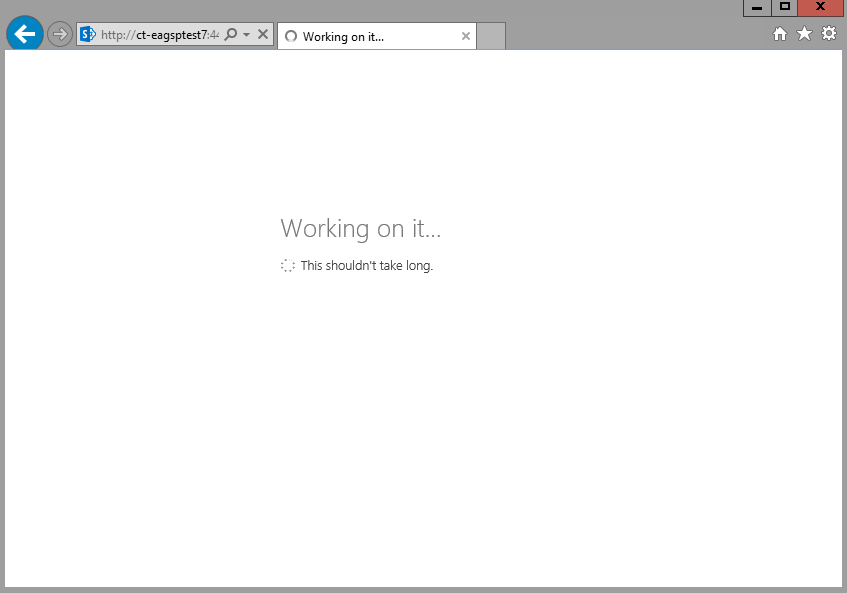Screen dimensions: 847x593
Task: Click the tab's loading circle icon
Action: coord(291,36)
